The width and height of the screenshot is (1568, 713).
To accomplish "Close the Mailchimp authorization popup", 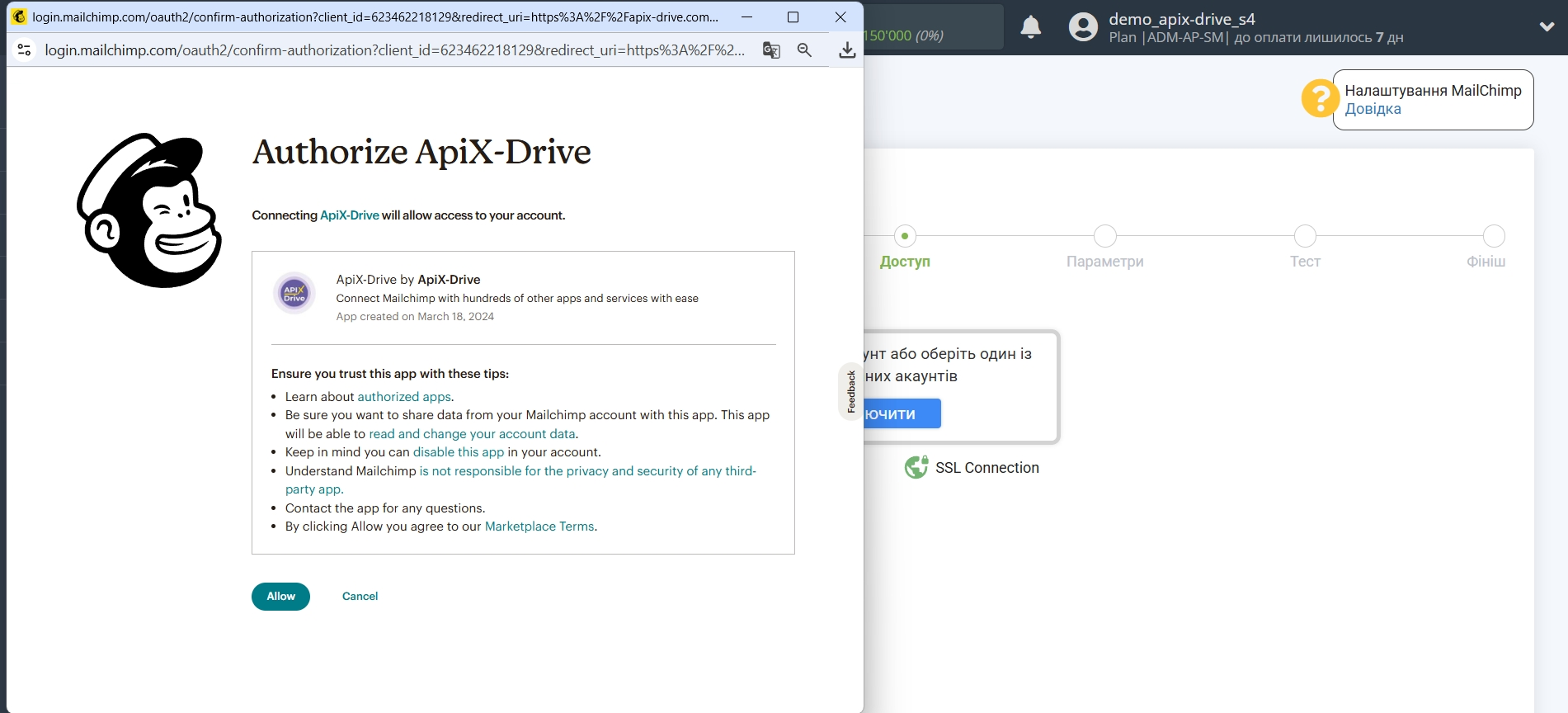I will pyautogui.click(x=841, y=17).
